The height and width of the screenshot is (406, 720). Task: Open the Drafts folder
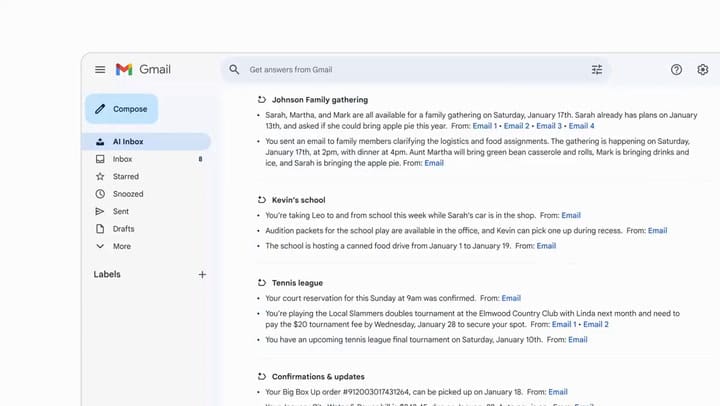click(x=146, y=229)
